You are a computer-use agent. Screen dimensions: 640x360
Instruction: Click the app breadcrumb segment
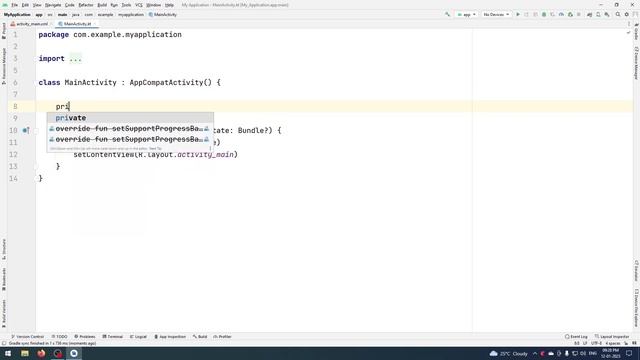[x=39, y=15]
